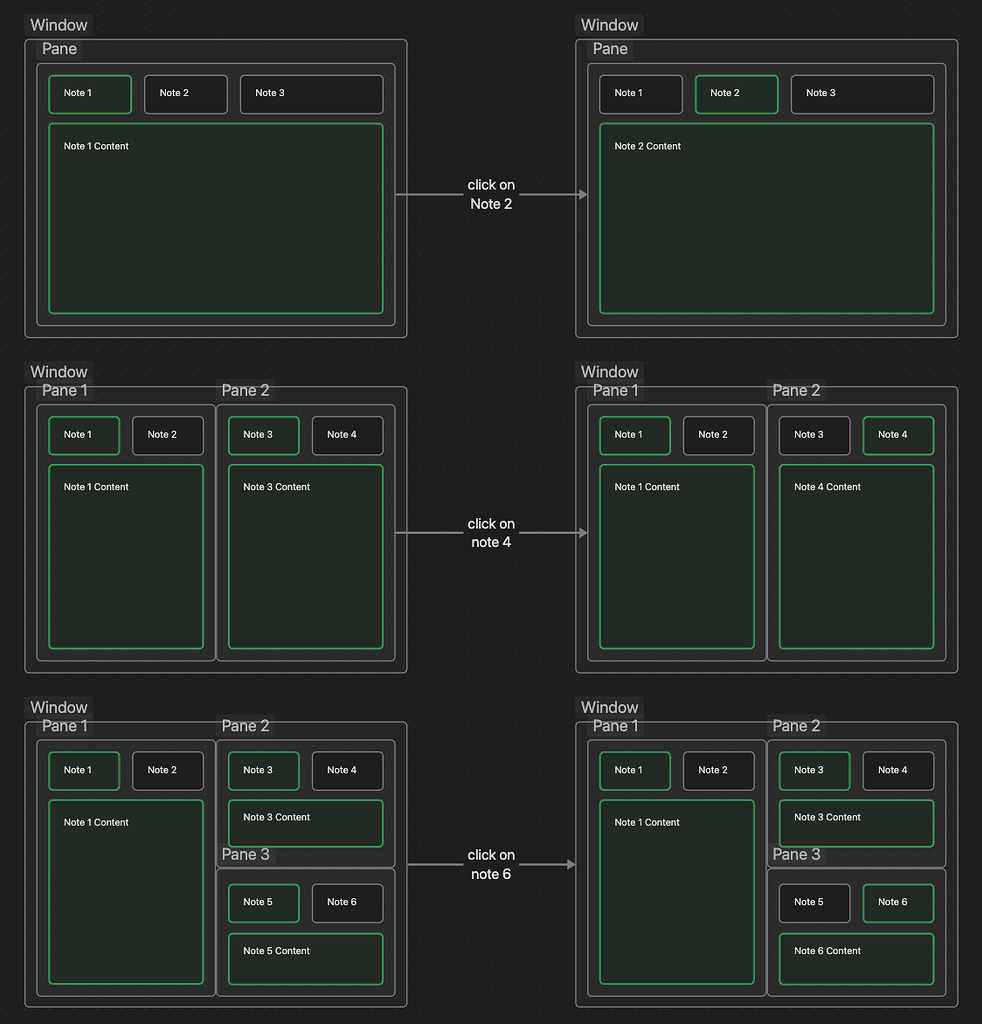
Task: Select Note 6 tab in three-pane window showing Note 5 Content
Action: point(347,903)
